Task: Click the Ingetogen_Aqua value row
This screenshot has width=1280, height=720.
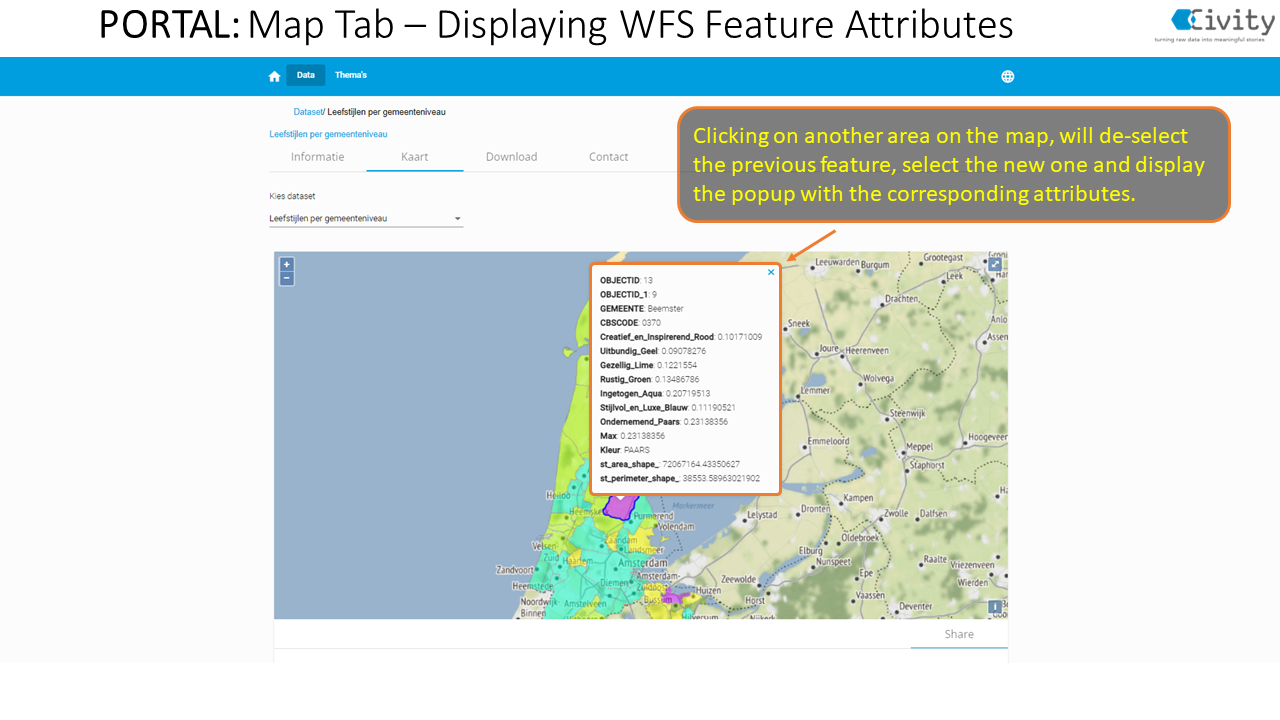Action: 655,394
